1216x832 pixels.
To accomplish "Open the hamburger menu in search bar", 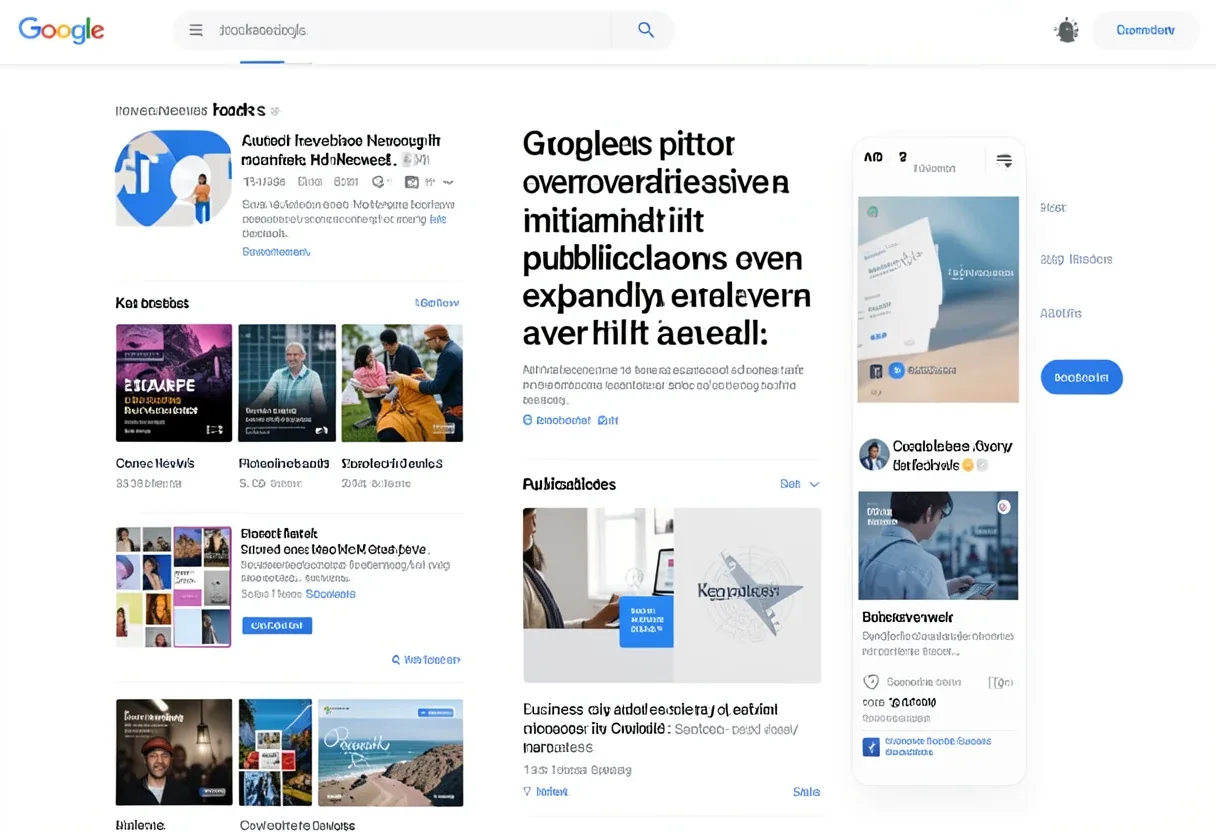I will point(196,30).
